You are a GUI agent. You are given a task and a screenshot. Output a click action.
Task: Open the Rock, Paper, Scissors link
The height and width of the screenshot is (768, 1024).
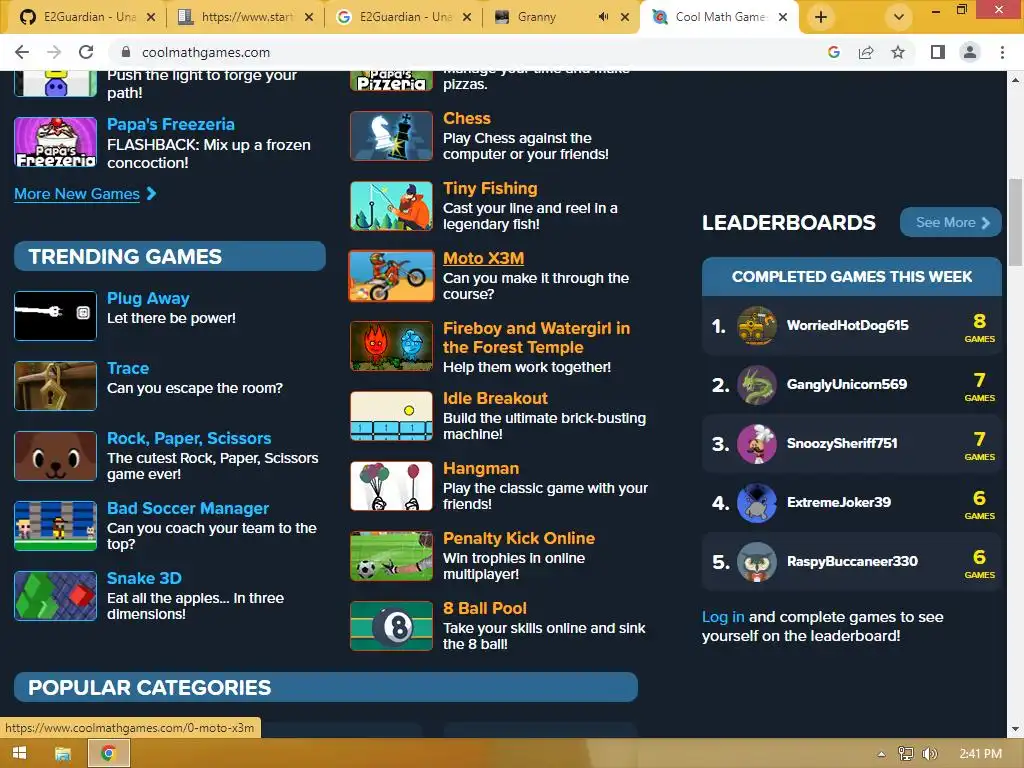[x=189, y=438]
